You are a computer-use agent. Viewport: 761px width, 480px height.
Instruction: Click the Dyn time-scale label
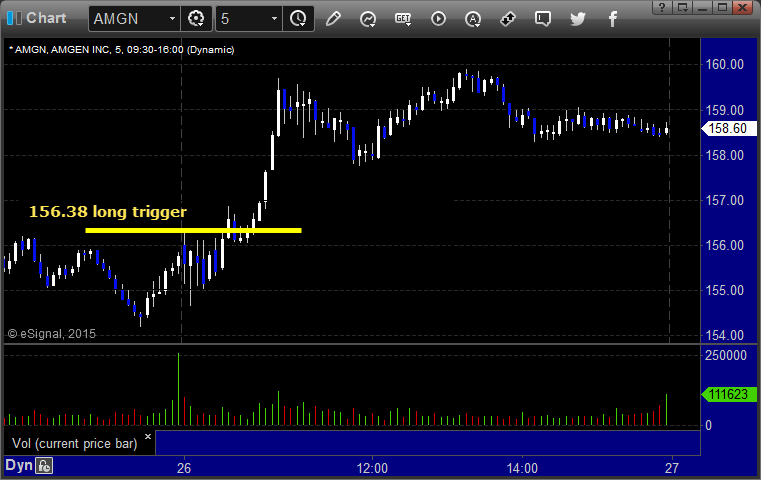pos(19,465)
